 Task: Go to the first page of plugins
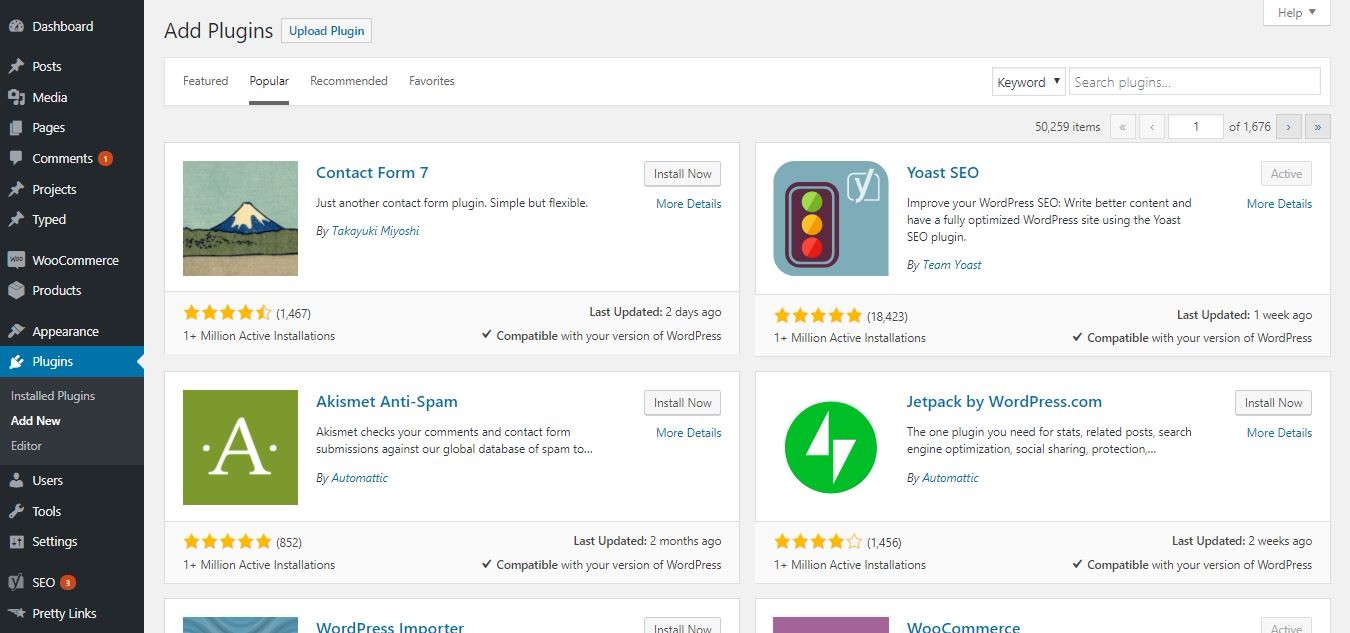(1123, 127)
